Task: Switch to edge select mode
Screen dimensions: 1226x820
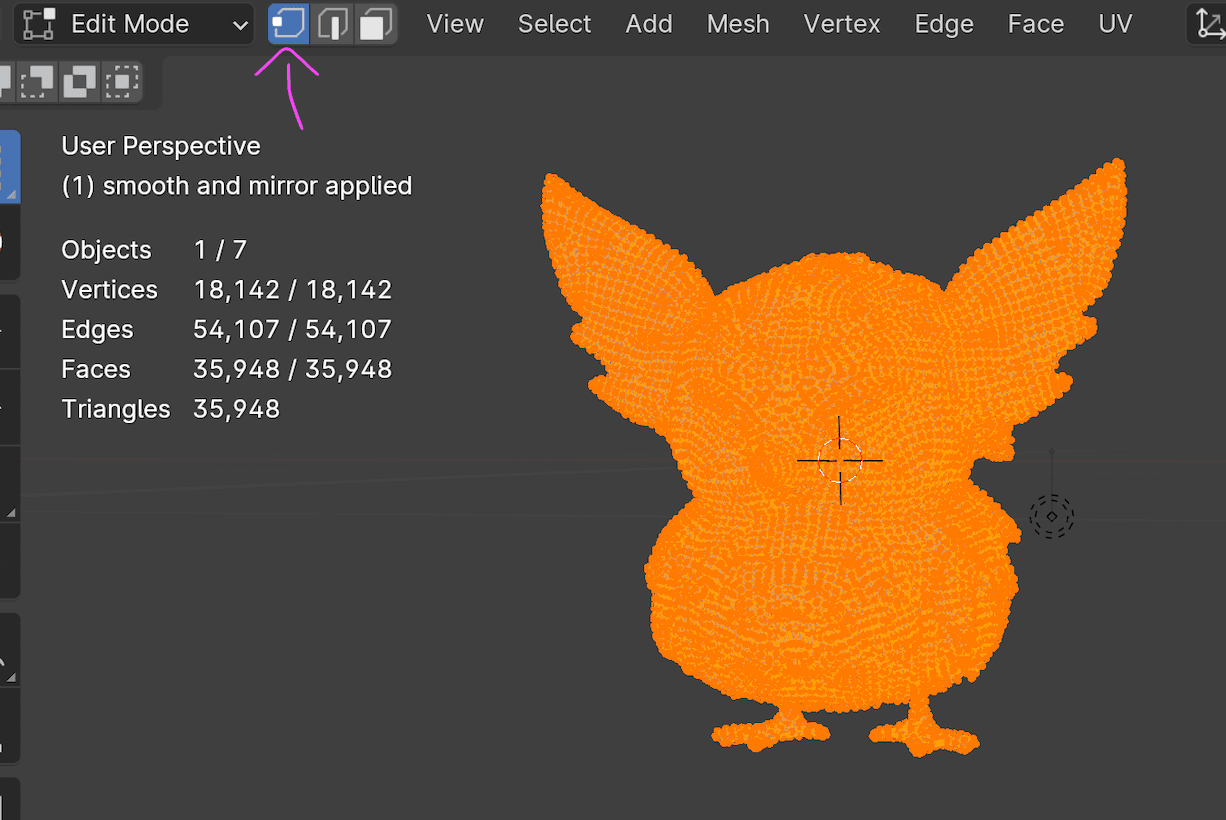Action: click(332, 24)
